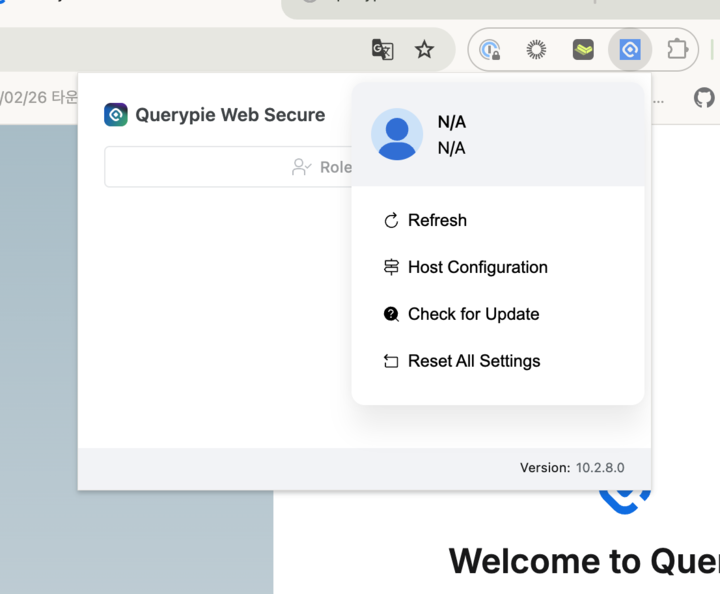Toggle the QueryPie extension toolbar icon
The image size is (720, 594).
coord(629,49)
